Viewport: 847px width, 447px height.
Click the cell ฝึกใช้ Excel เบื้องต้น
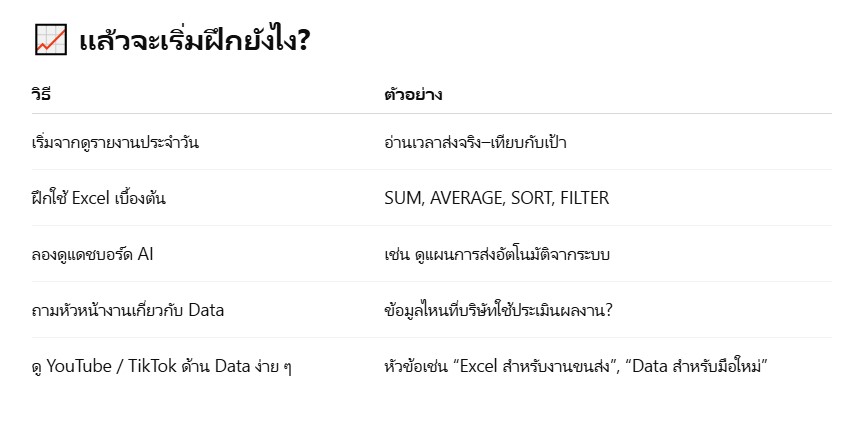(x=98, y=198)
